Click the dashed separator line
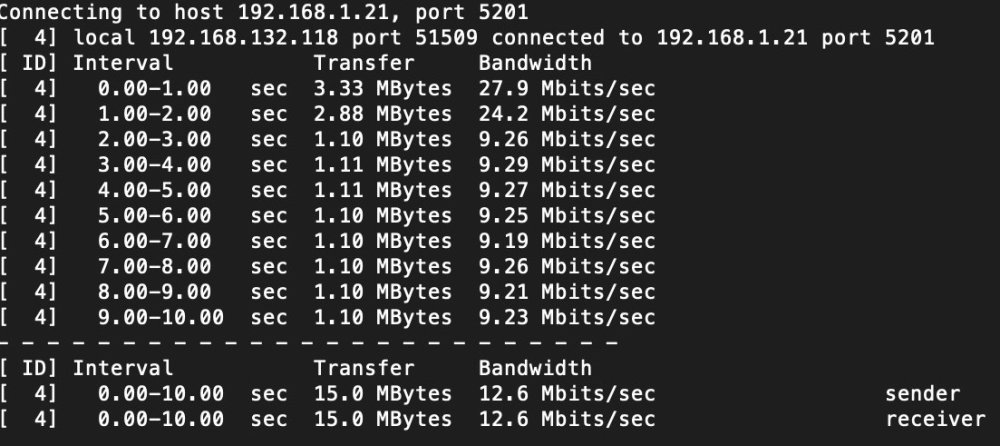Viewport: 1000px width, 446px height. point(308,343)
